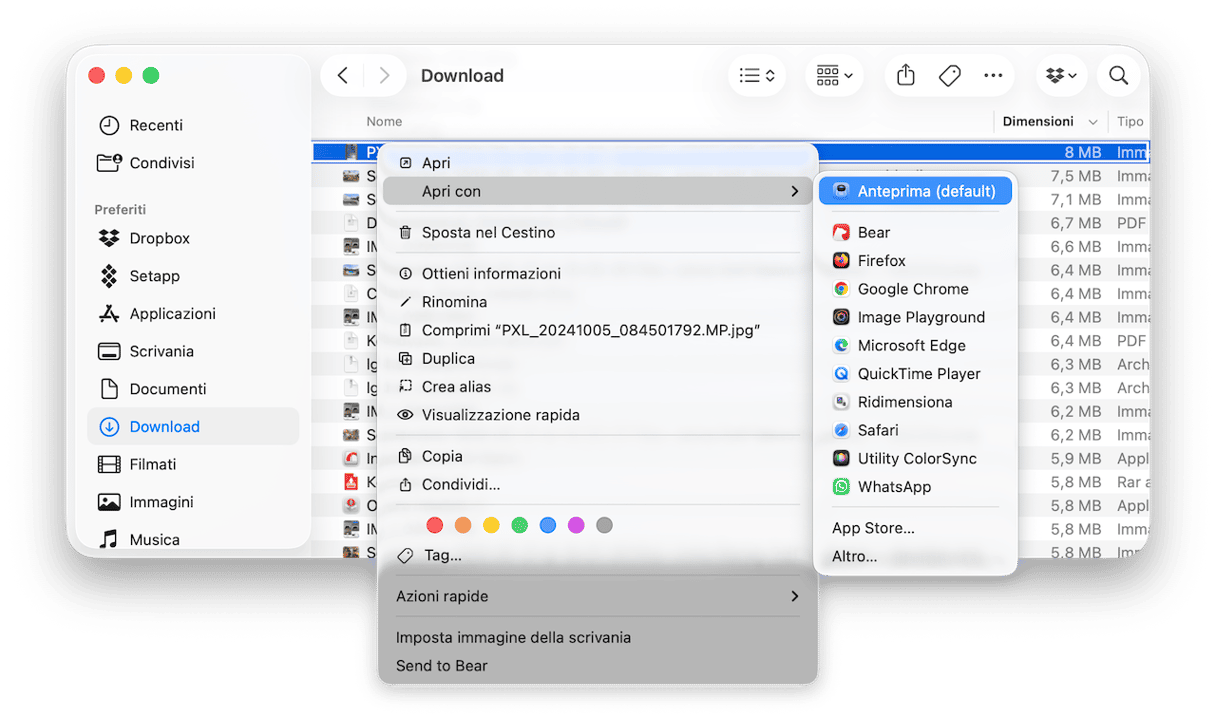Expand the Azioni rapide submenu
Image resolution: width=1216 pixels, height=717 pixels.
coord(598,596)
